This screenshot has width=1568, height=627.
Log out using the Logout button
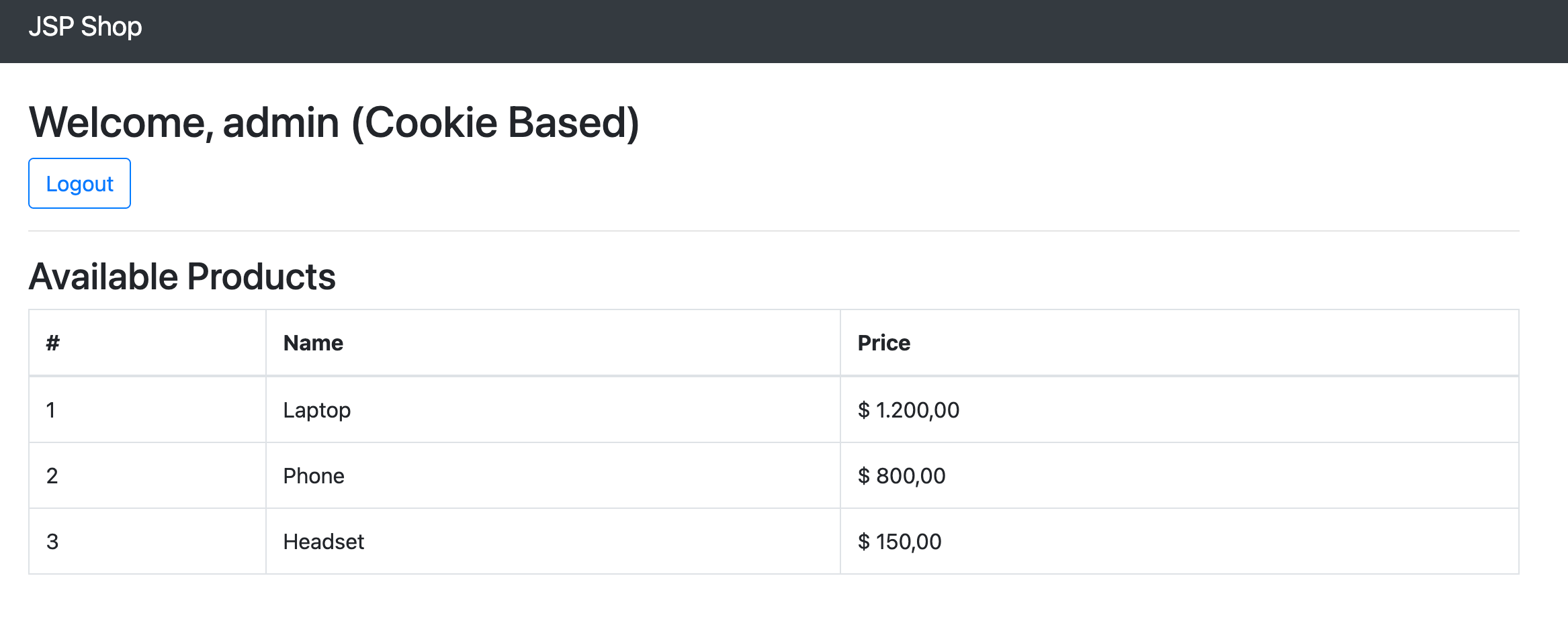pos(79,183)
